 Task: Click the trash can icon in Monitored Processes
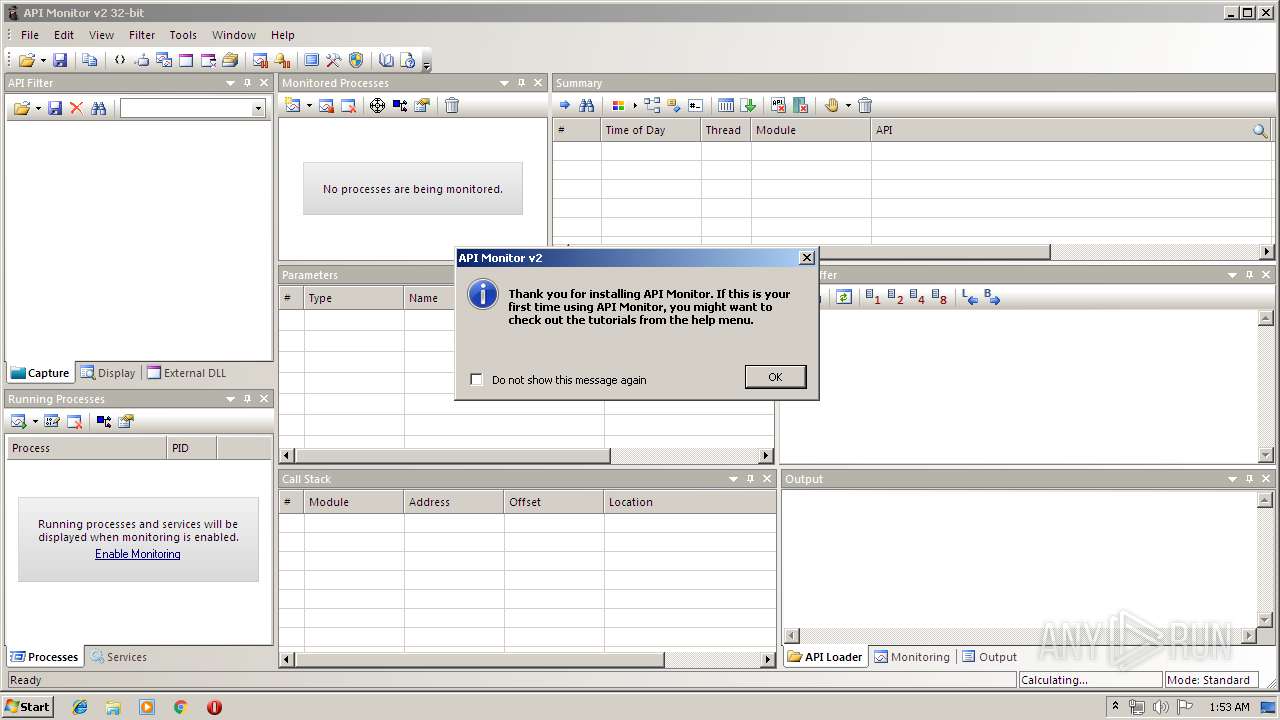pyautogui.click(x=452, y=105)
